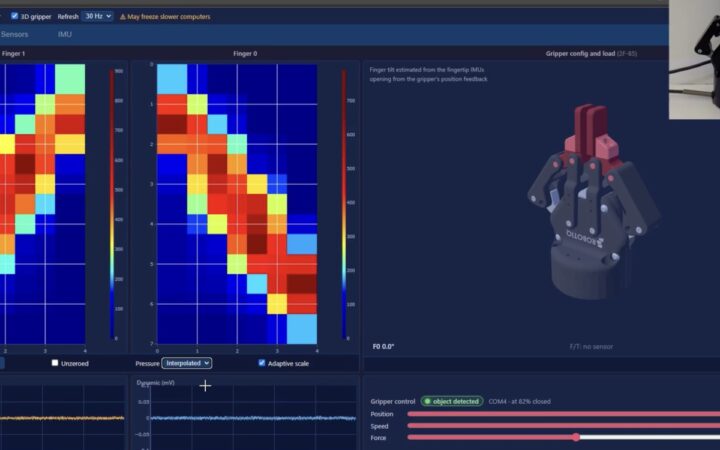Image resolution: width=720 pixels, height=450 pixels.
Task: Adjust the Speed slider bar
Action: point(563,426)
